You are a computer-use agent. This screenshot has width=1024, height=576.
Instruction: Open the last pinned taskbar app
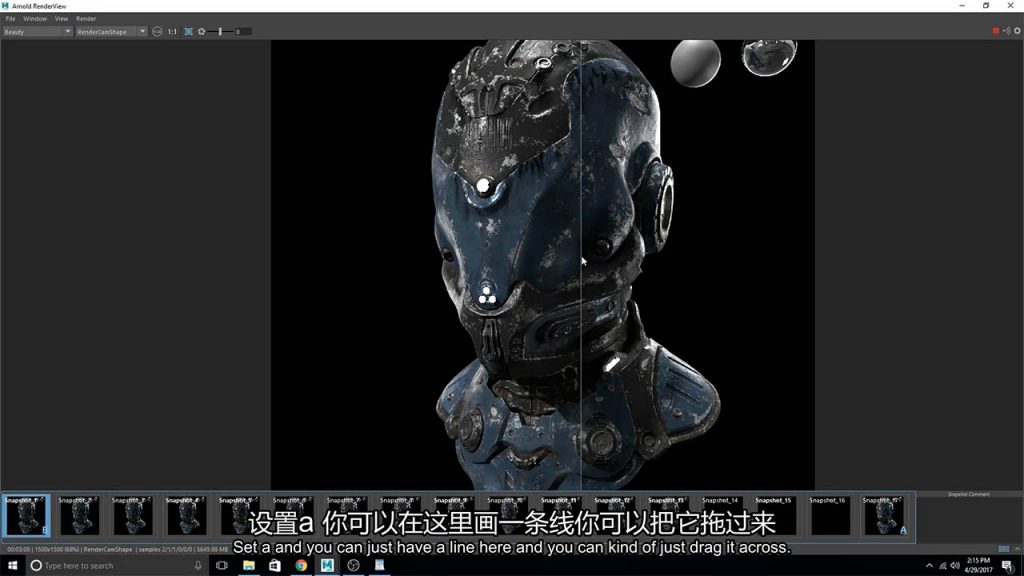(379, 566)
